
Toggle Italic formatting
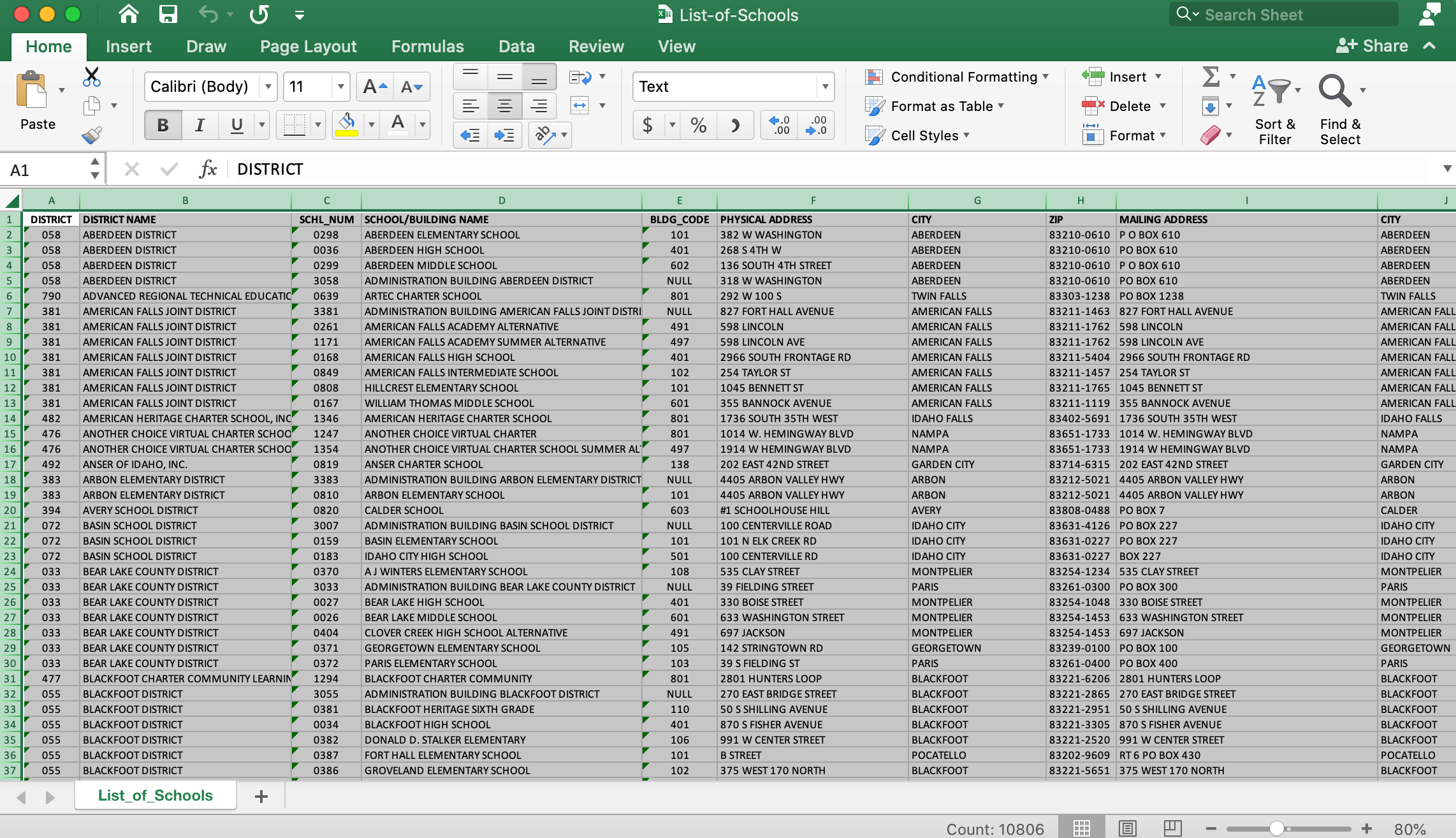(200, 125)
